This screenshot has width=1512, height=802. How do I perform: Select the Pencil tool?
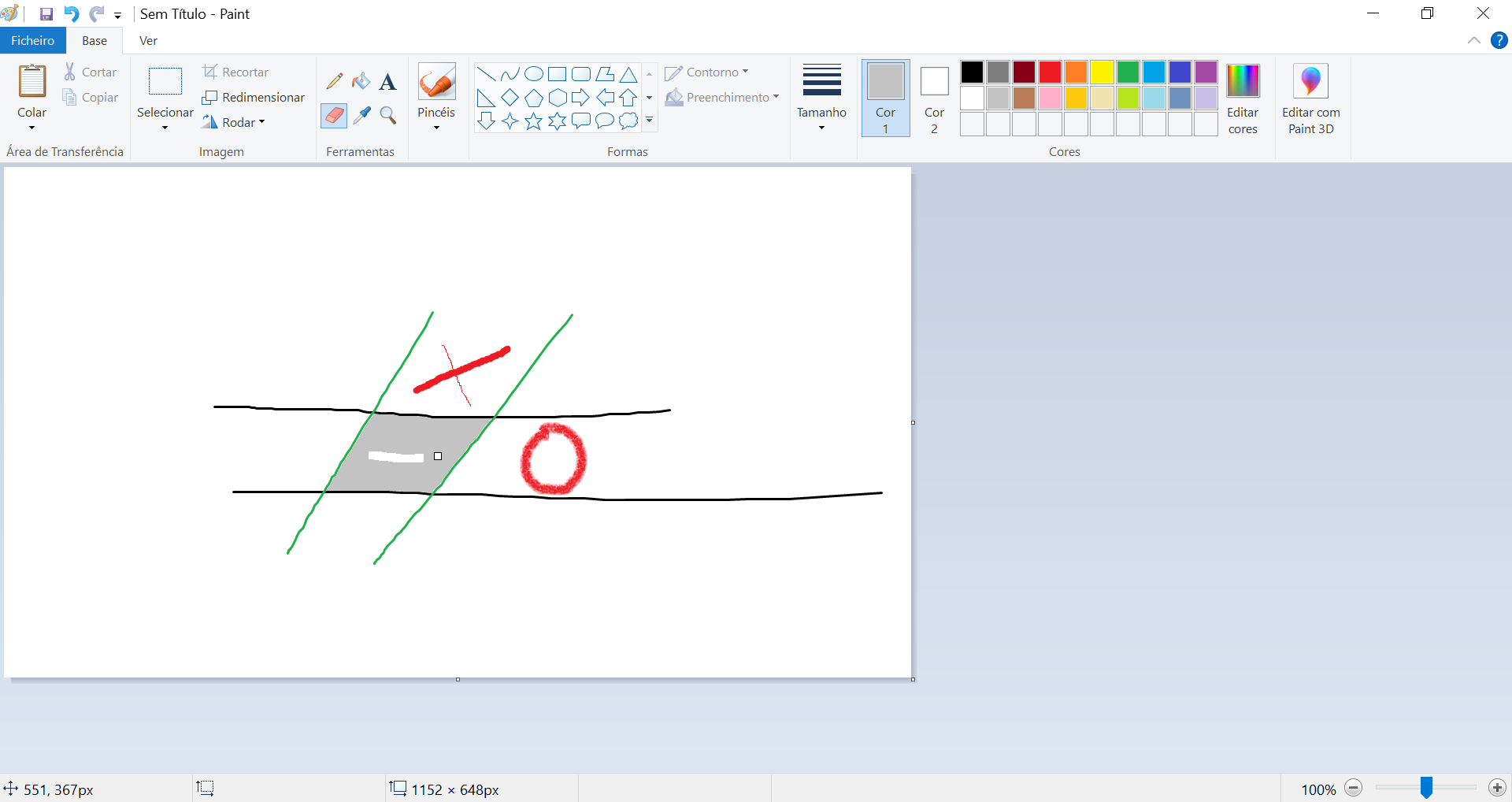click(x=335, y=81)
